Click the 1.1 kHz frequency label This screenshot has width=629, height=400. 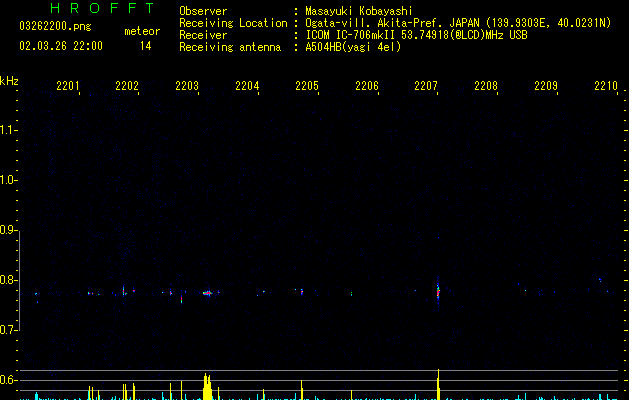pyautogui.click(x=8, y=130)
